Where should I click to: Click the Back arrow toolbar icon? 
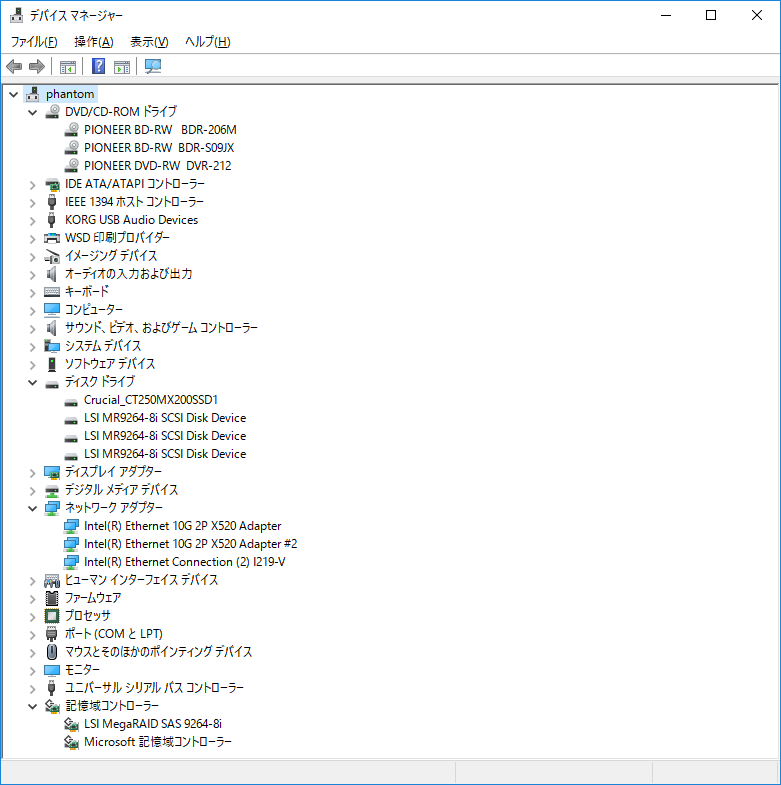click(14, 66)
